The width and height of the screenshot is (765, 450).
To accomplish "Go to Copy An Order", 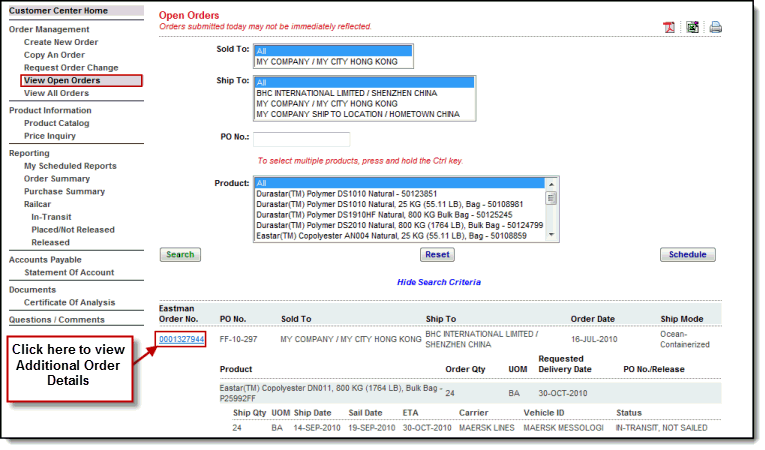I will tap(54, 55).
